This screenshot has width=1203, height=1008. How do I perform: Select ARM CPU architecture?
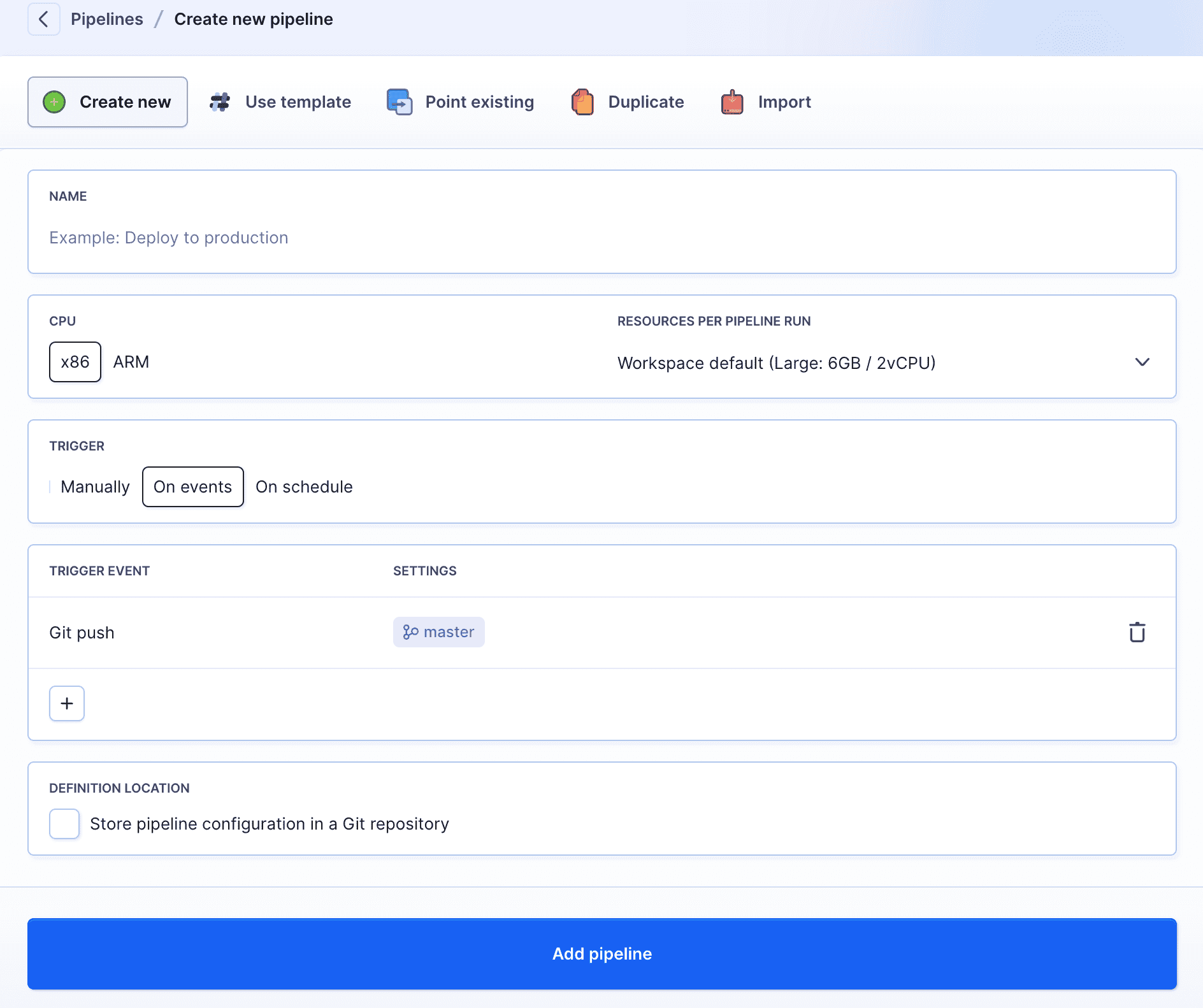tap(131, 362)
